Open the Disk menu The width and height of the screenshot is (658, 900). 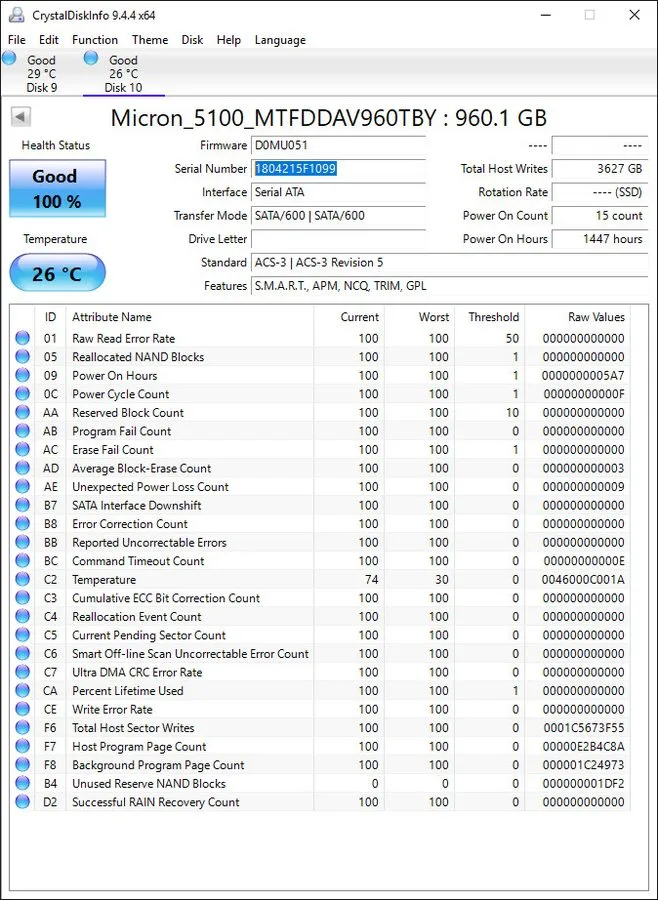(192, 40)
